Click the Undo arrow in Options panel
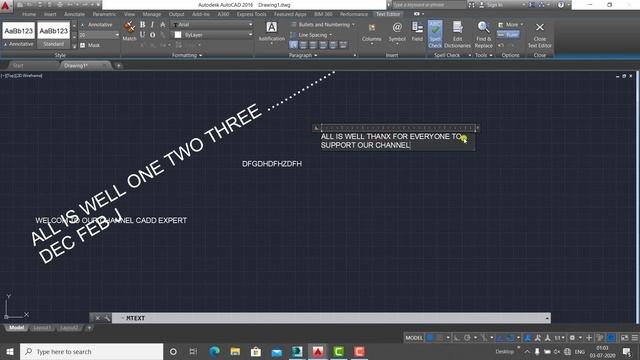The width and height of the screenshot is (640, 360). (x=501, y=45)
